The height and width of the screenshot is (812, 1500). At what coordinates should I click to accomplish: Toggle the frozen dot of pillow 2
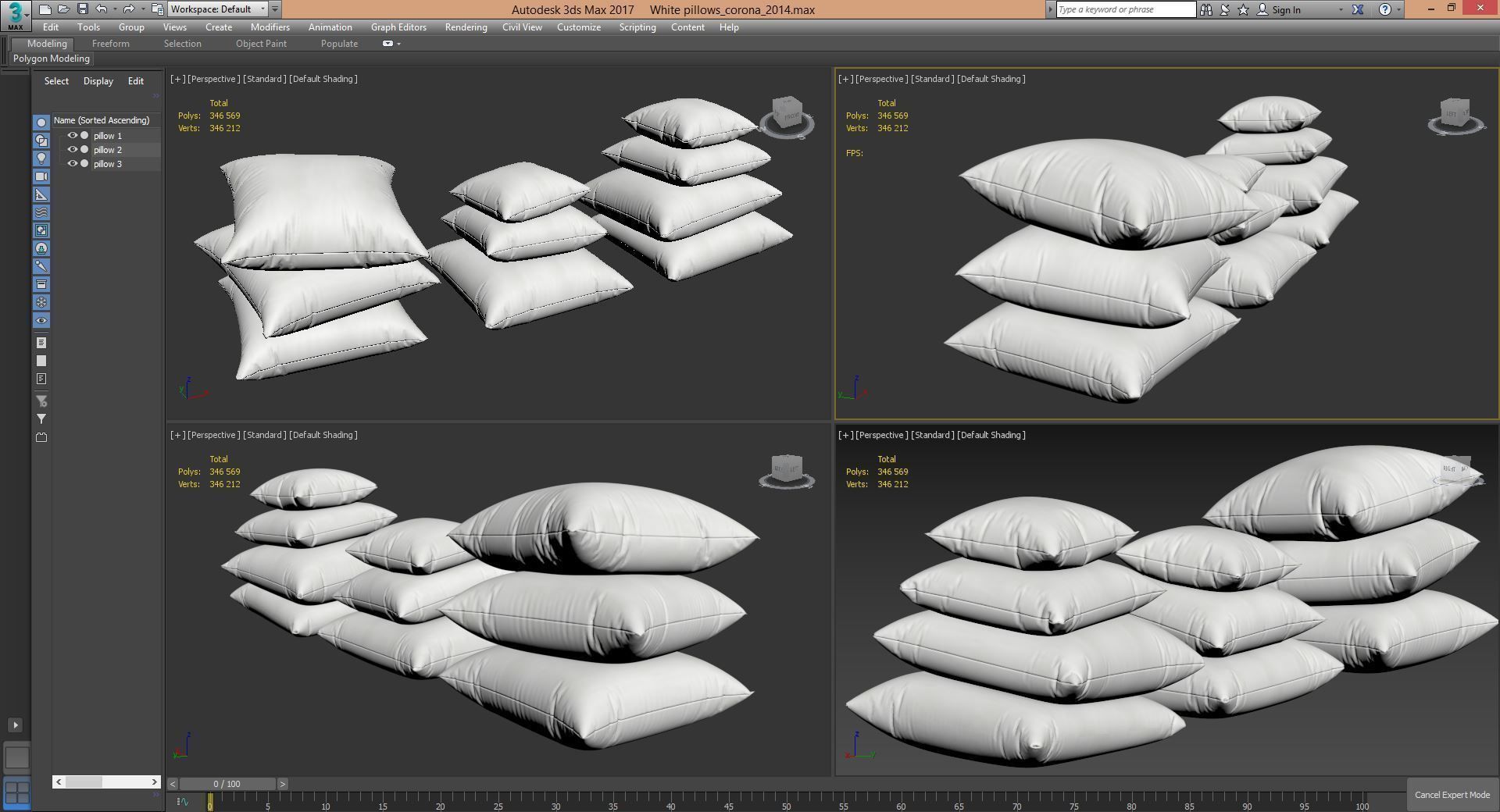[x=84, y=149]
